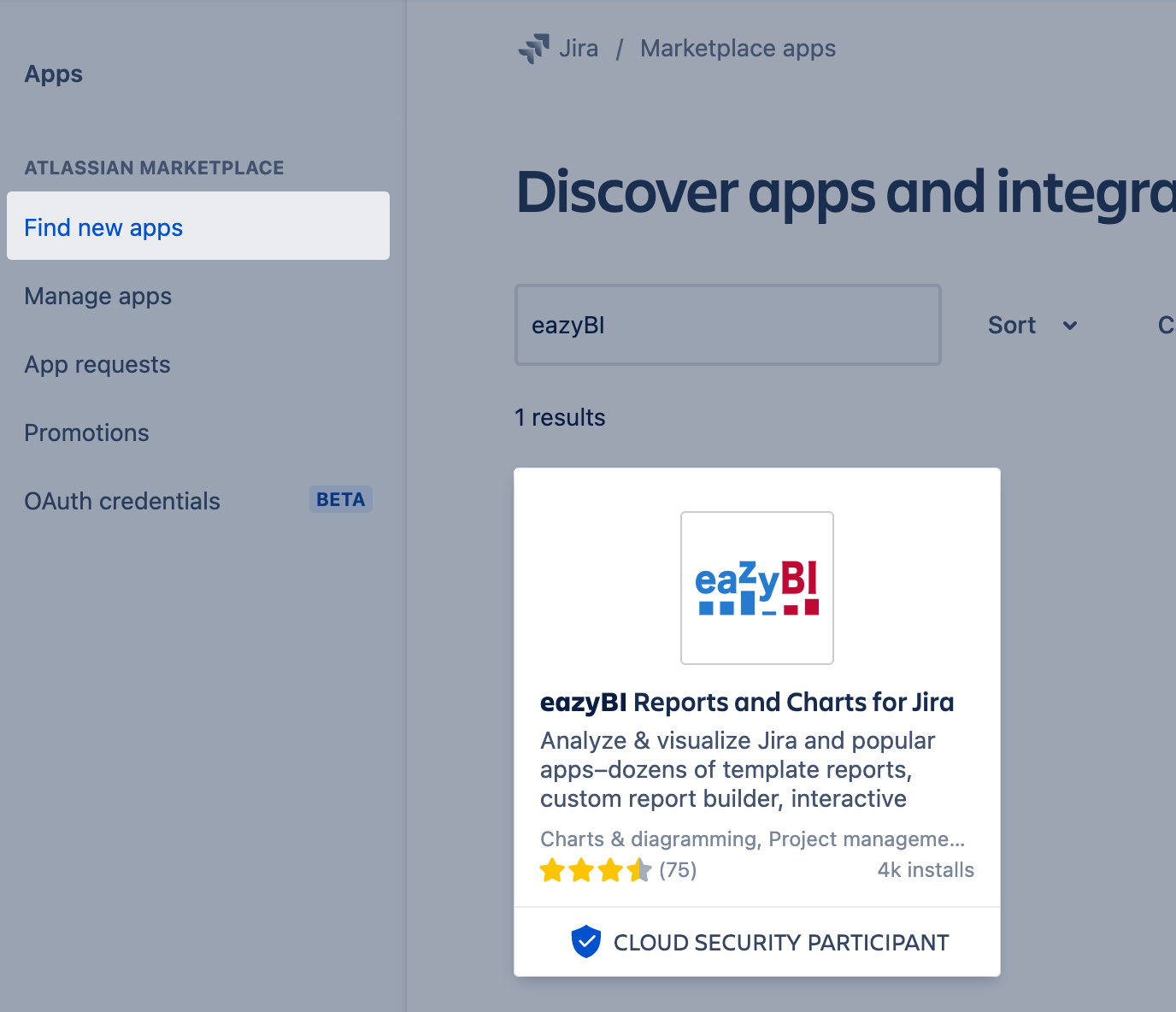Open OAuth credentials page

click(x=122, y=502)
